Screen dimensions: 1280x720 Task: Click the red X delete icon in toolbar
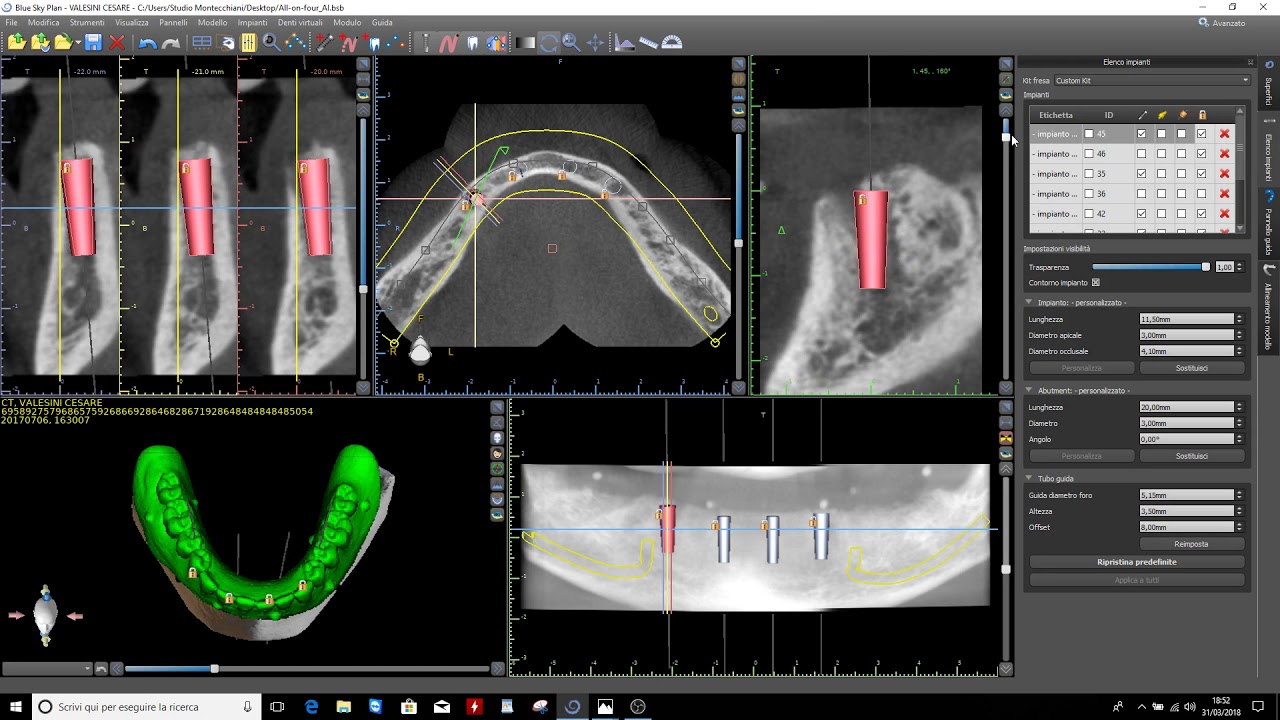pos(117,43)
